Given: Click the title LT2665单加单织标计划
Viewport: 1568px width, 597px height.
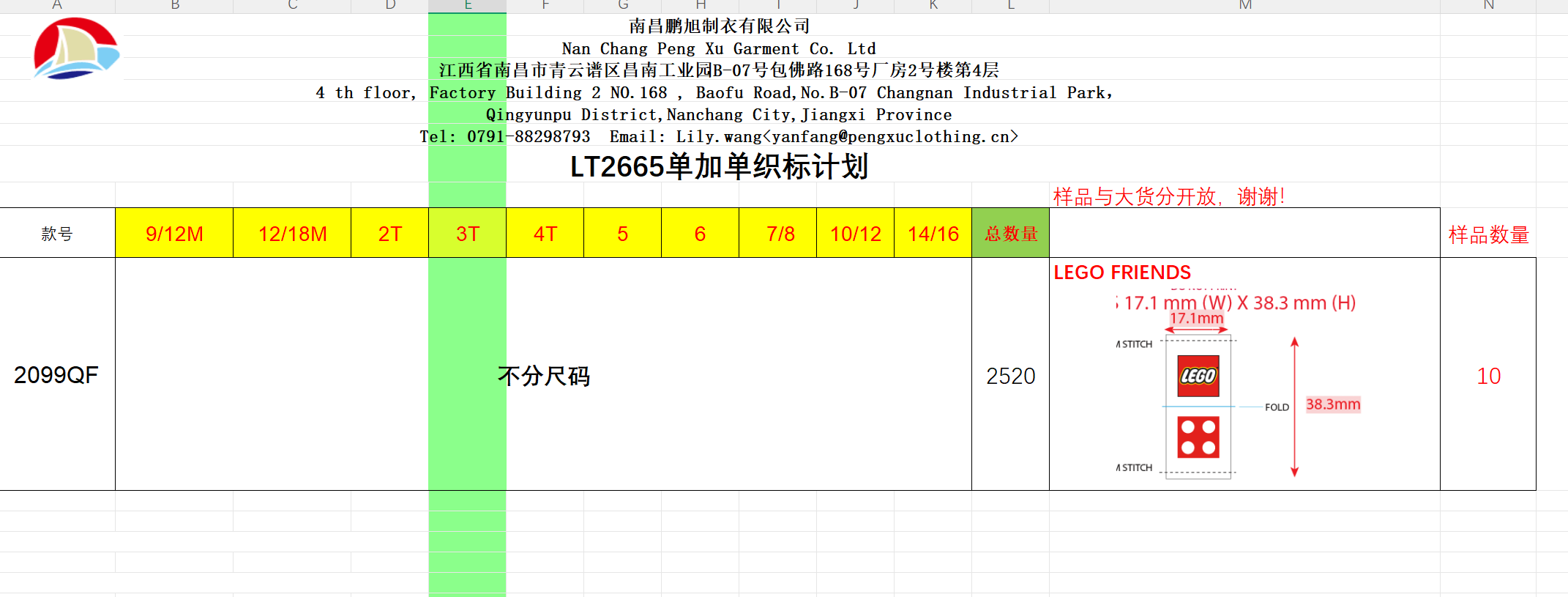Looking at the screenshot, I should pyautogui.click(x=719, y=167).
